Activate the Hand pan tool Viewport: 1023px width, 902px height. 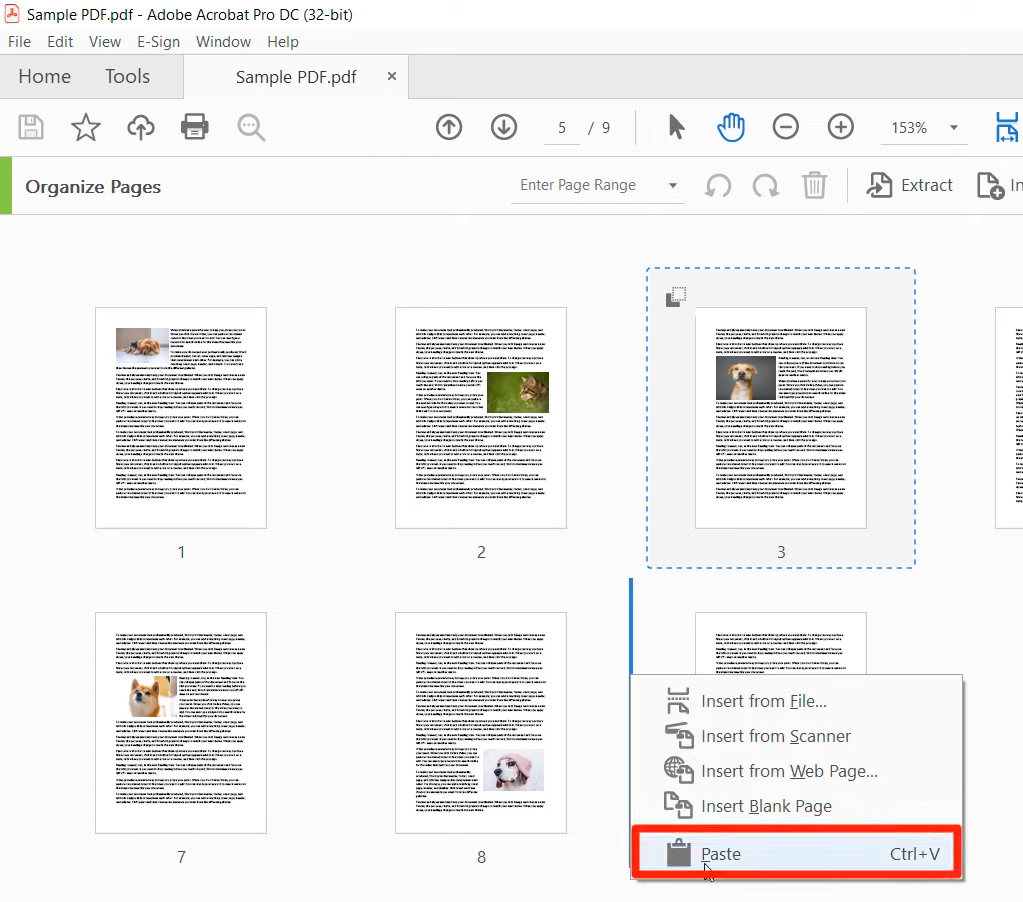coord(731,127)
